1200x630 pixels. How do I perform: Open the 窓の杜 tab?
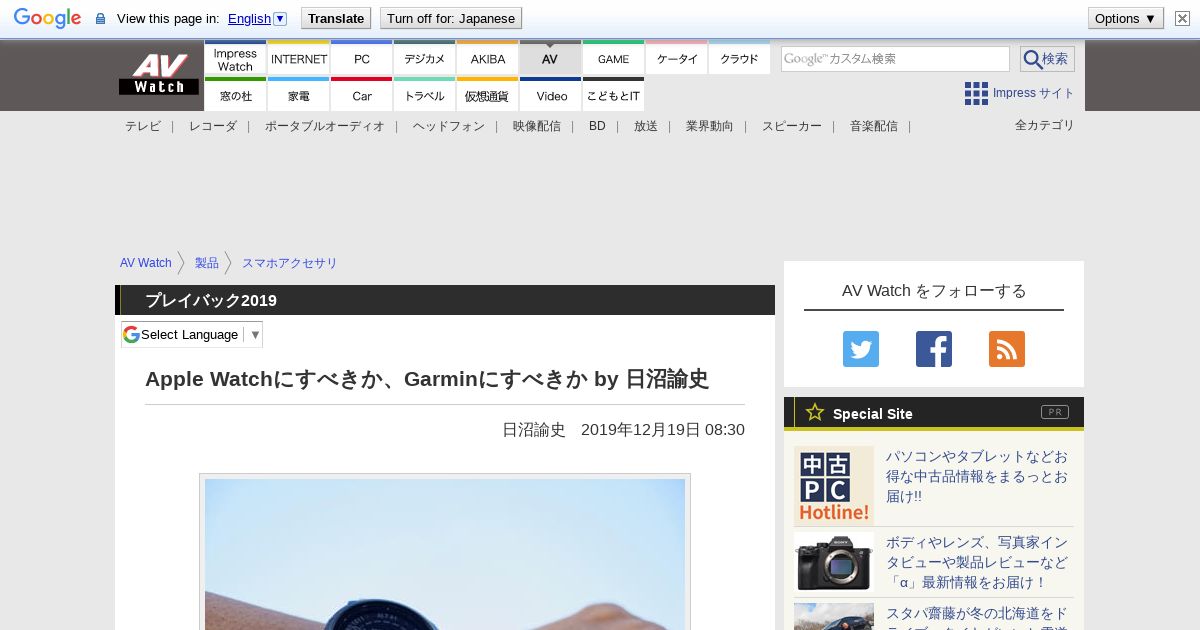click(235, 96)
